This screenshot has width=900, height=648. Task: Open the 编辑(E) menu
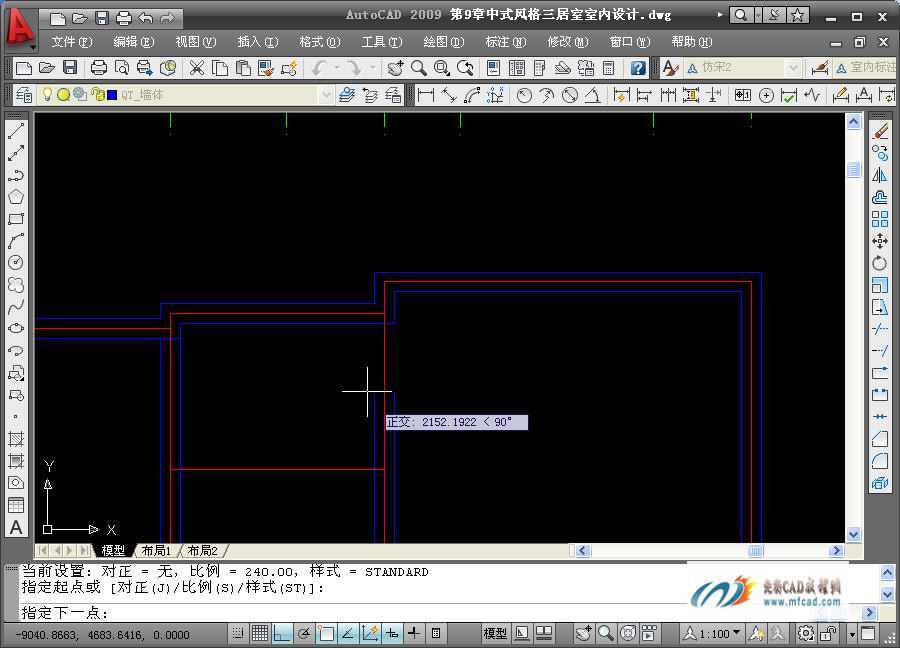pyautogui.click(x=134, y=42)
